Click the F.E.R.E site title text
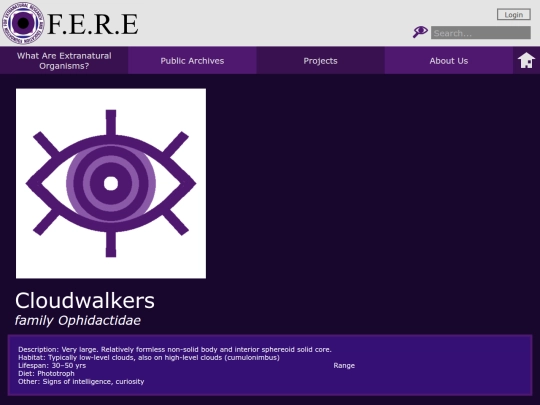Screen dimensions: 540x405 [x=93, y=24]
